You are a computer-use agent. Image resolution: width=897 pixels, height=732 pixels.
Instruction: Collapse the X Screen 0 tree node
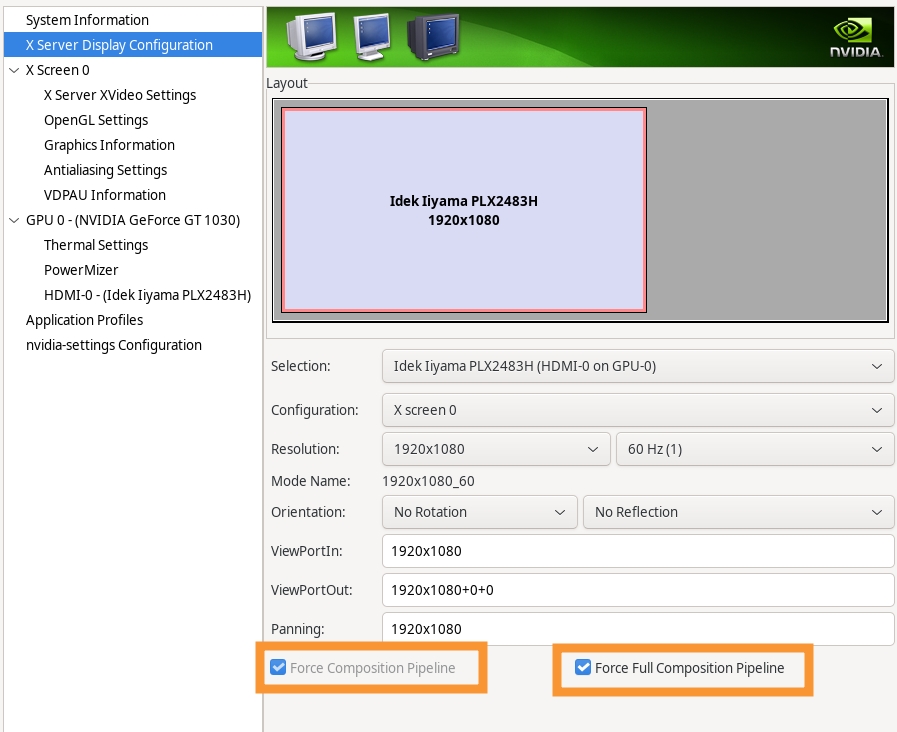(13, 70)
